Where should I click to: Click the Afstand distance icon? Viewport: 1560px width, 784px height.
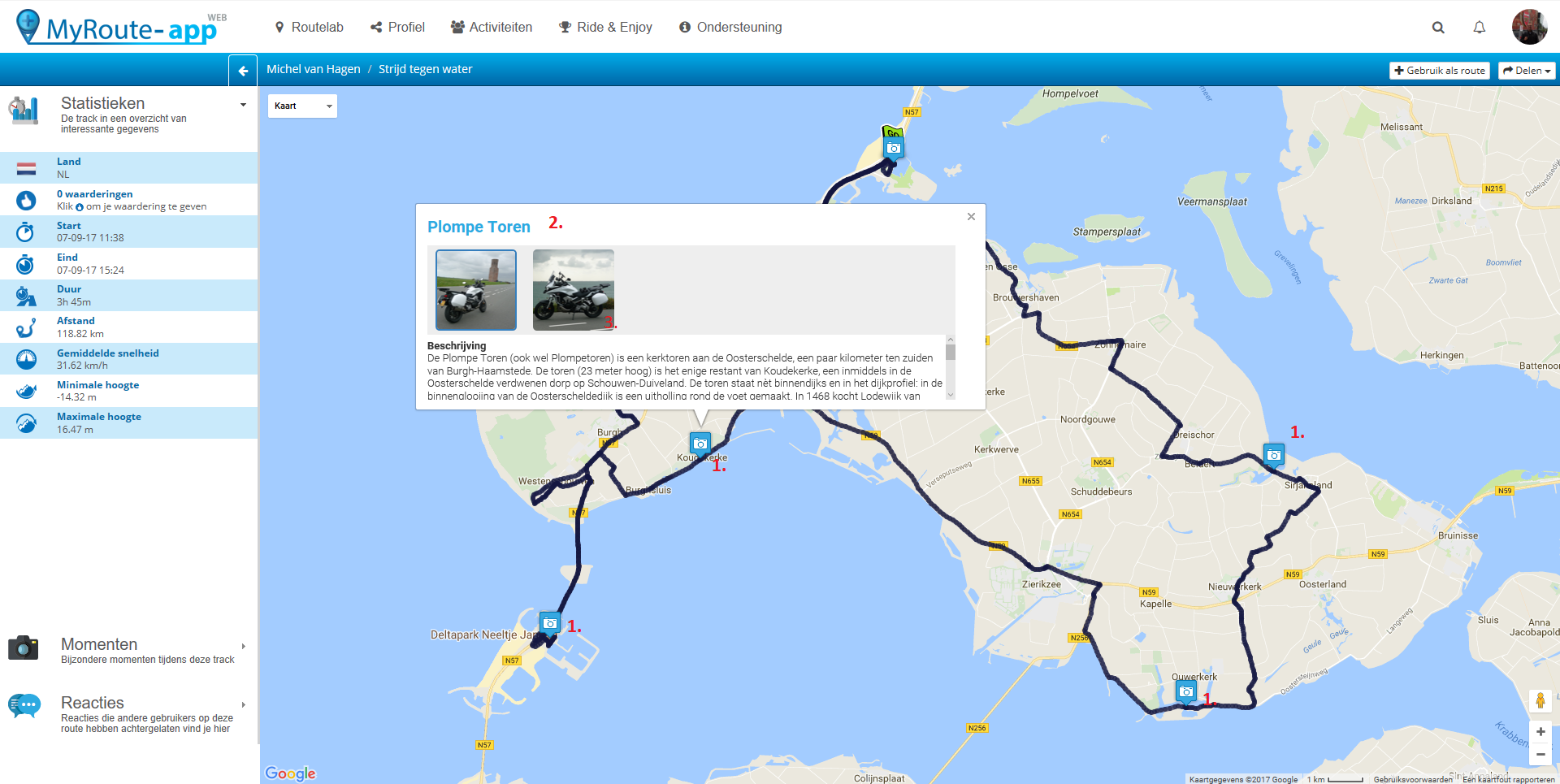click(26, 327)
